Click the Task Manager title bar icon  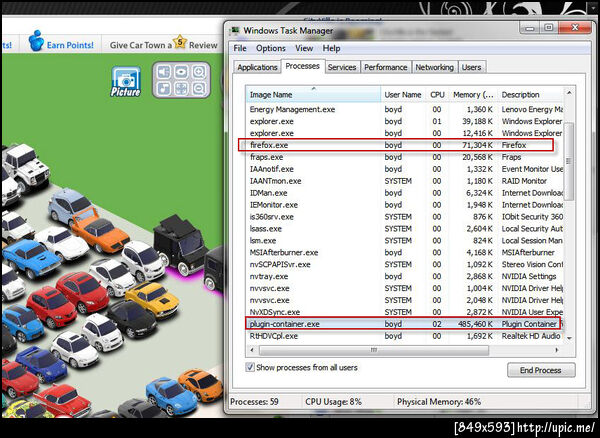point(235,31)
